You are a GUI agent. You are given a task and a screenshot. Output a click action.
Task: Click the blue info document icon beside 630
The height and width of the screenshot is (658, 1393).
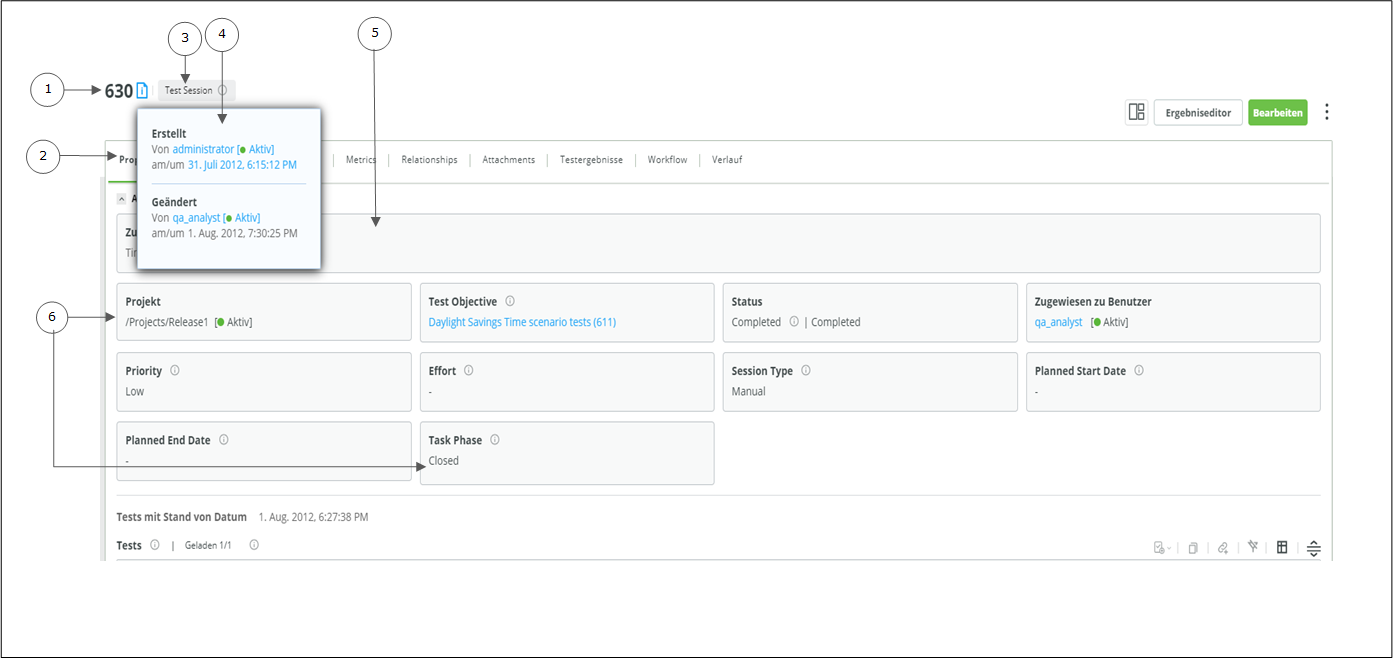pyautogui.click(x=142, y=91)
